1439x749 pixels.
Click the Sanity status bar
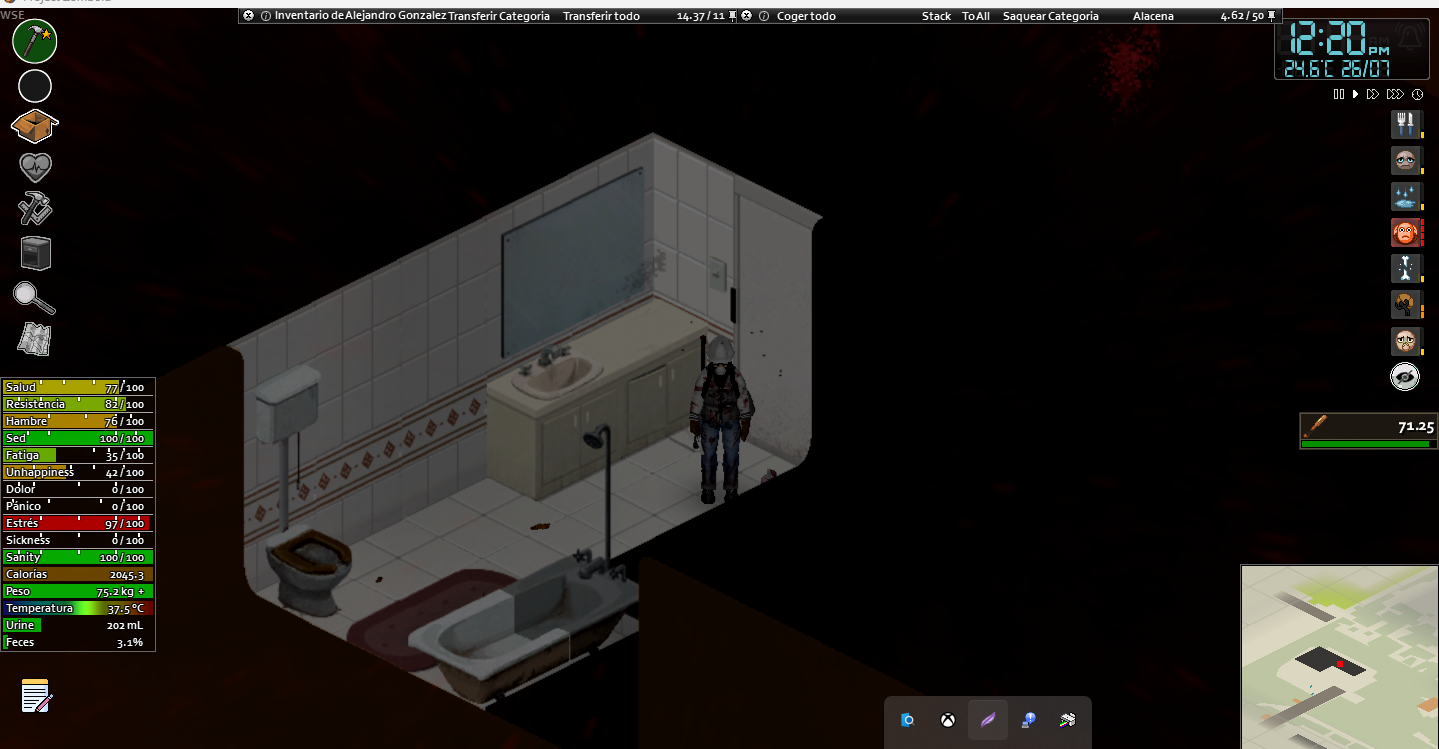coord(78,557)
